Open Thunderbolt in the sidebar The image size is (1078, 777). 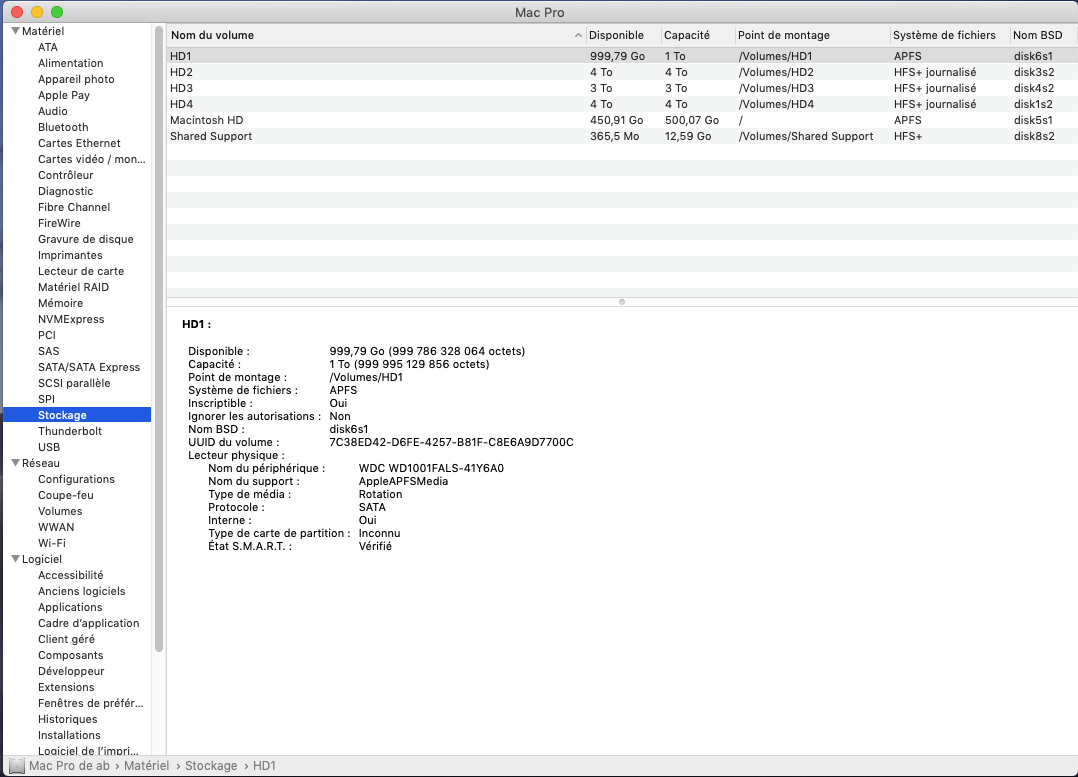point(70,431)
